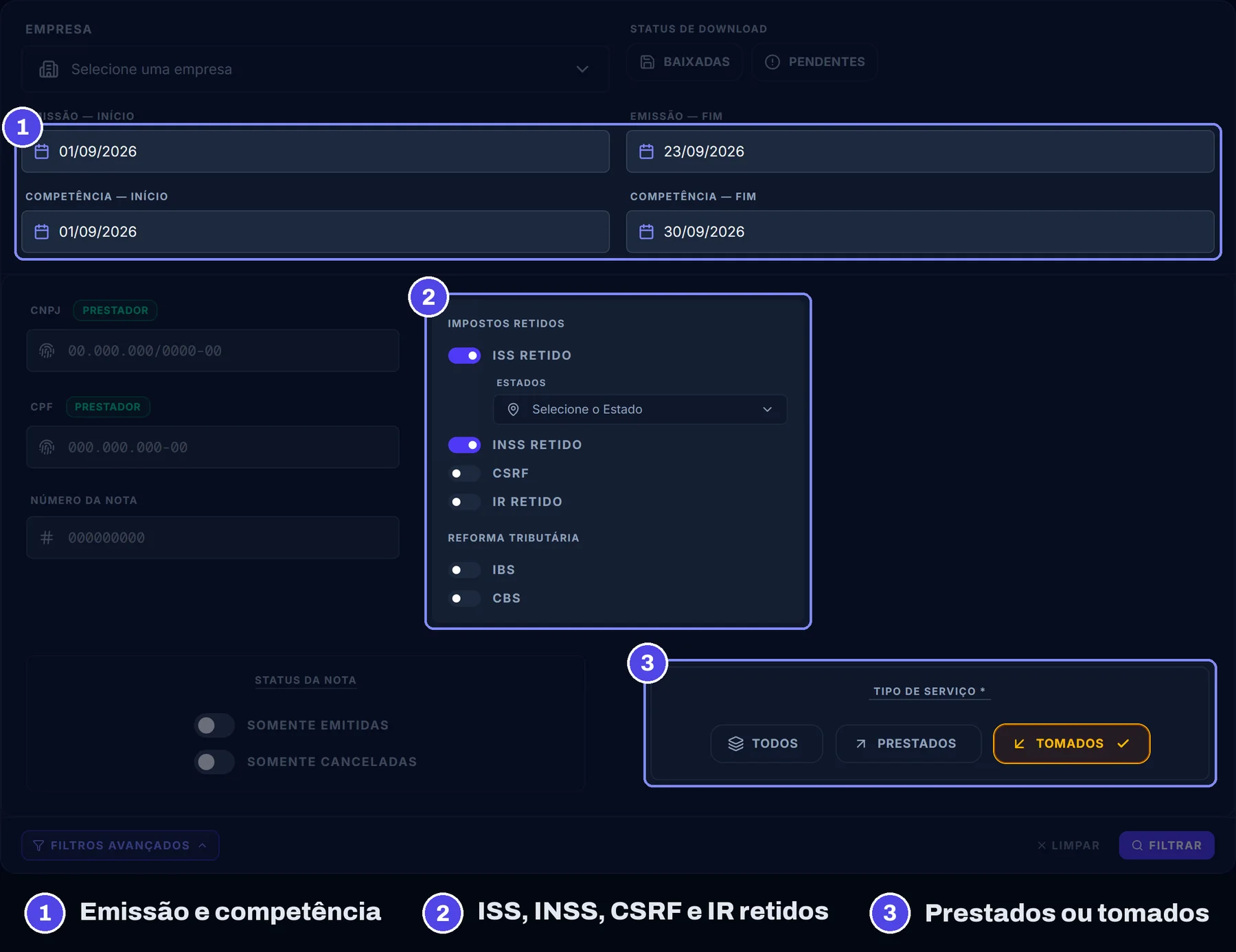
Task: Click the fingerprint icon in CPF field
Action: (x=47, y=448)
